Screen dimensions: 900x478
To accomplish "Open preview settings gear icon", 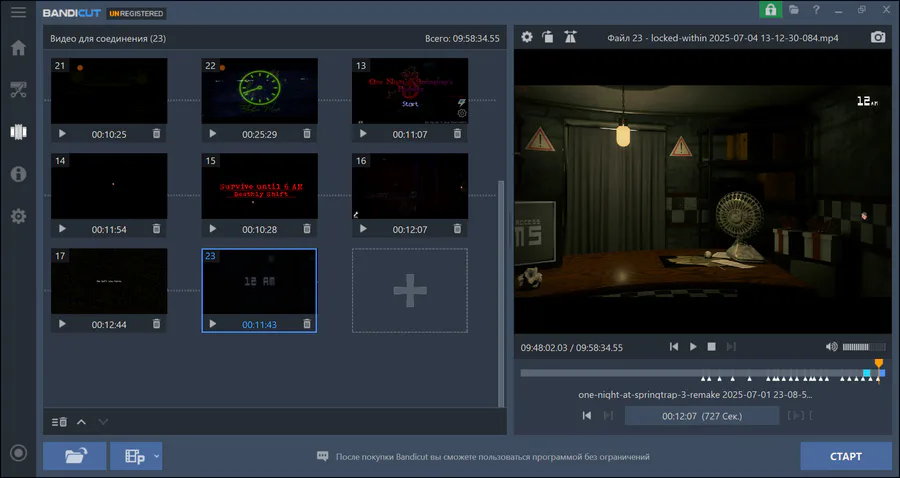I will coord(527,37).
